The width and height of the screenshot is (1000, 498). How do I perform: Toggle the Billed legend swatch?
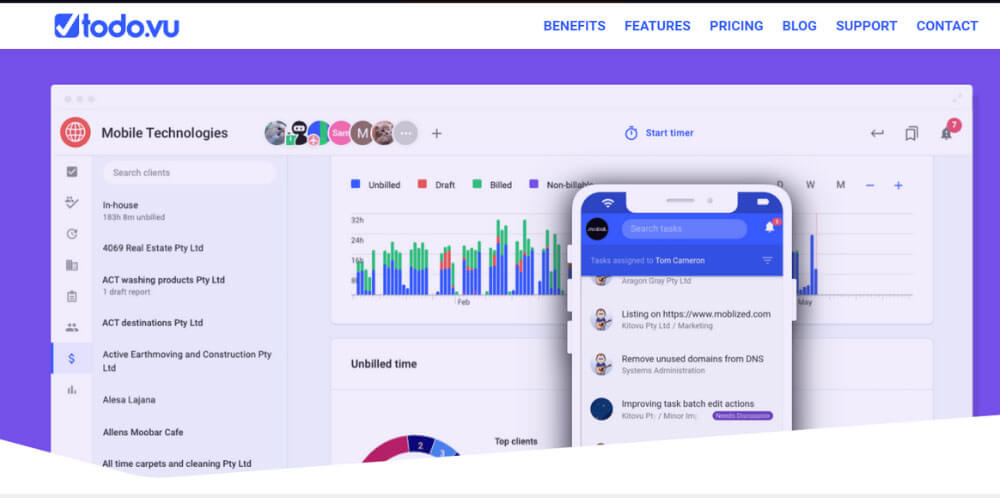pyautogui.click(x=477, y=184)
